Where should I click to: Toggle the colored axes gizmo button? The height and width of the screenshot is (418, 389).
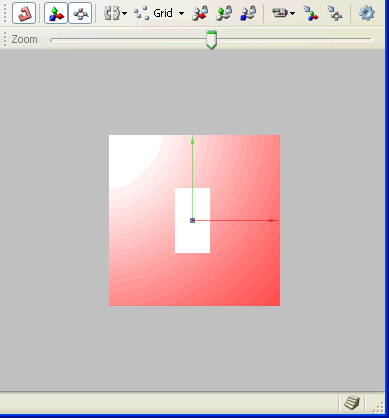pyautogui.click(x=56, y=13)
